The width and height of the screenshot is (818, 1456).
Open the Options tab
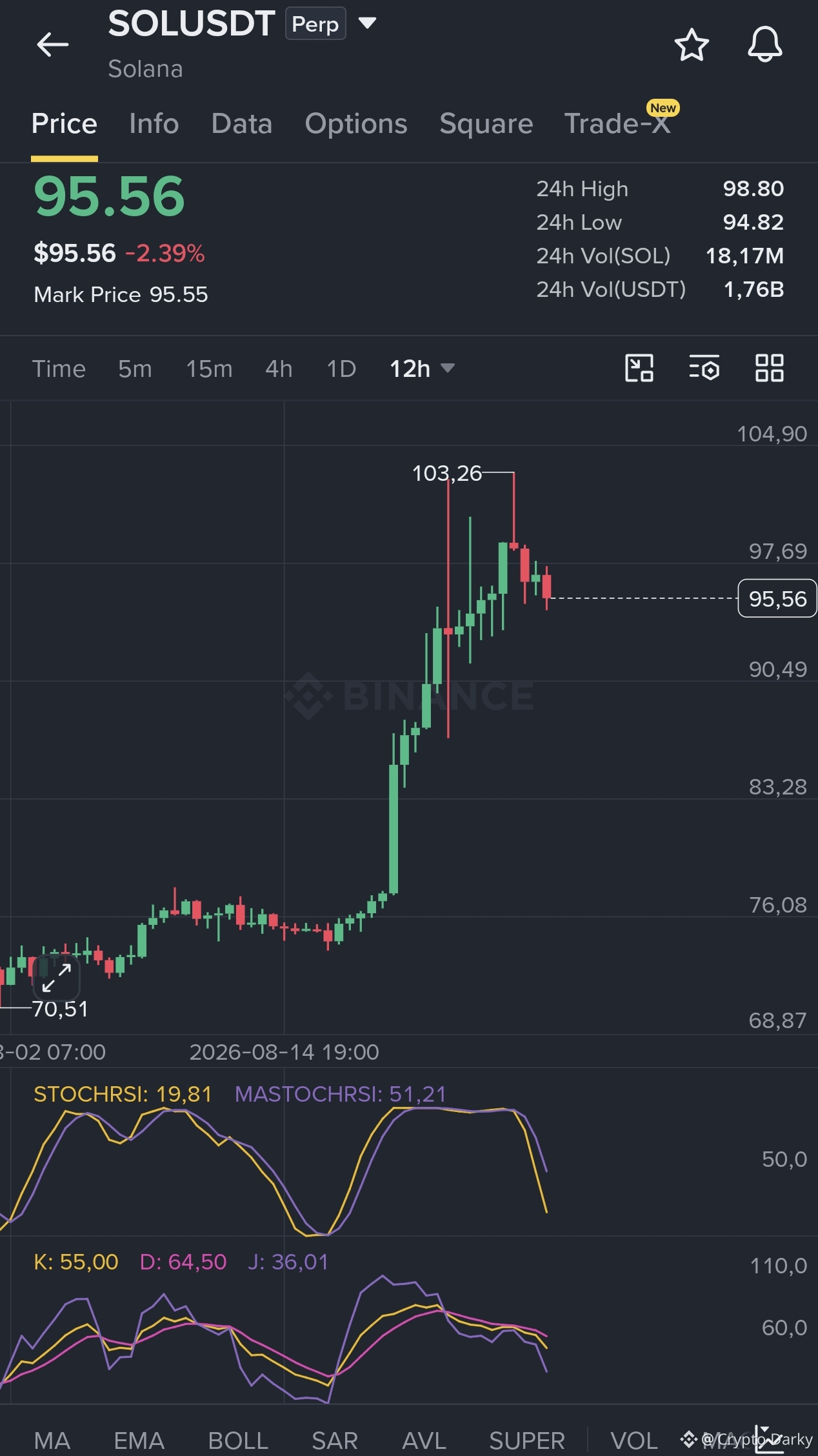(x=356, y=123)
